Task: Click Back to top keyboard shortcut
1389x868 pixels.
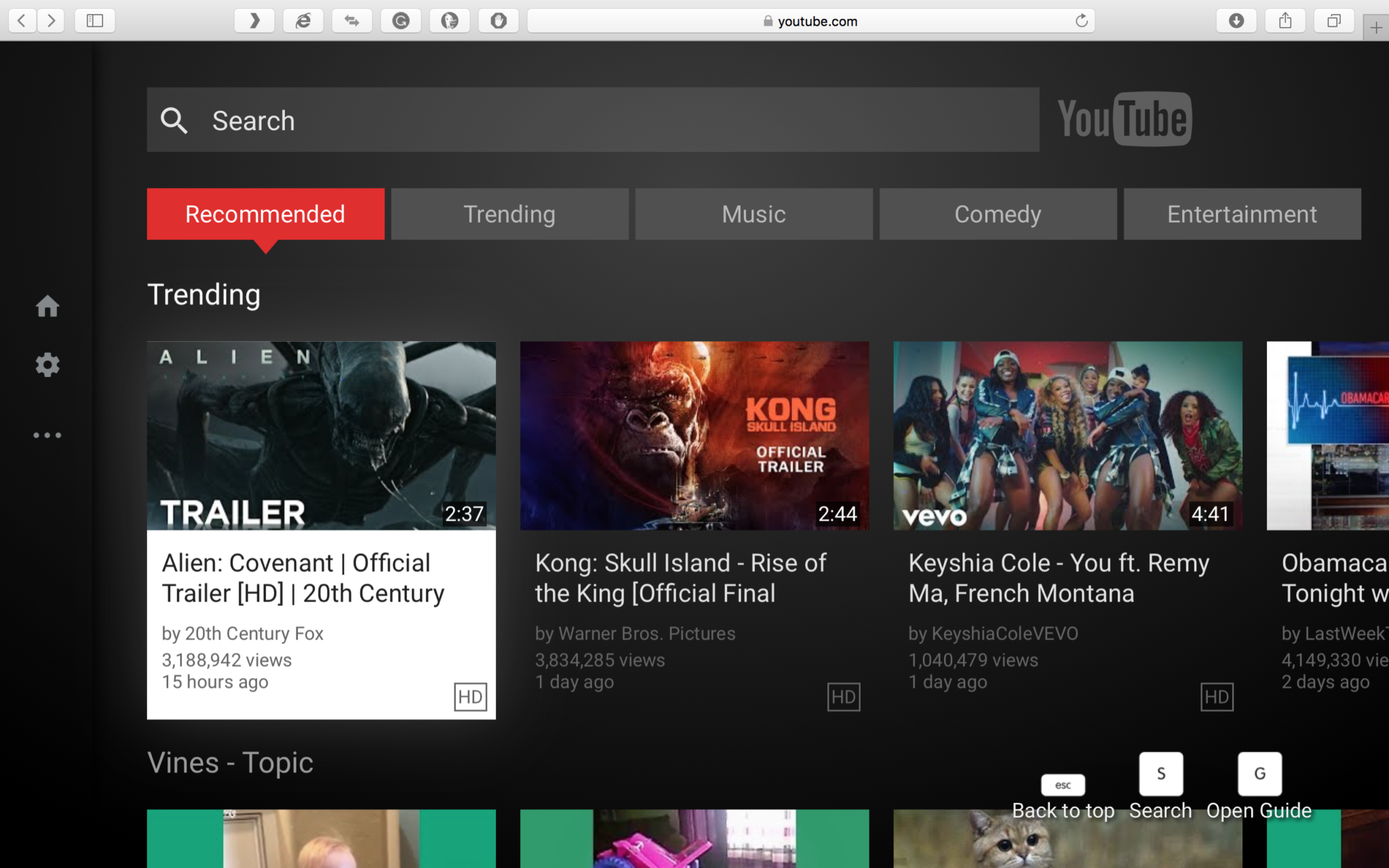Action: (x=1062, y=783)
